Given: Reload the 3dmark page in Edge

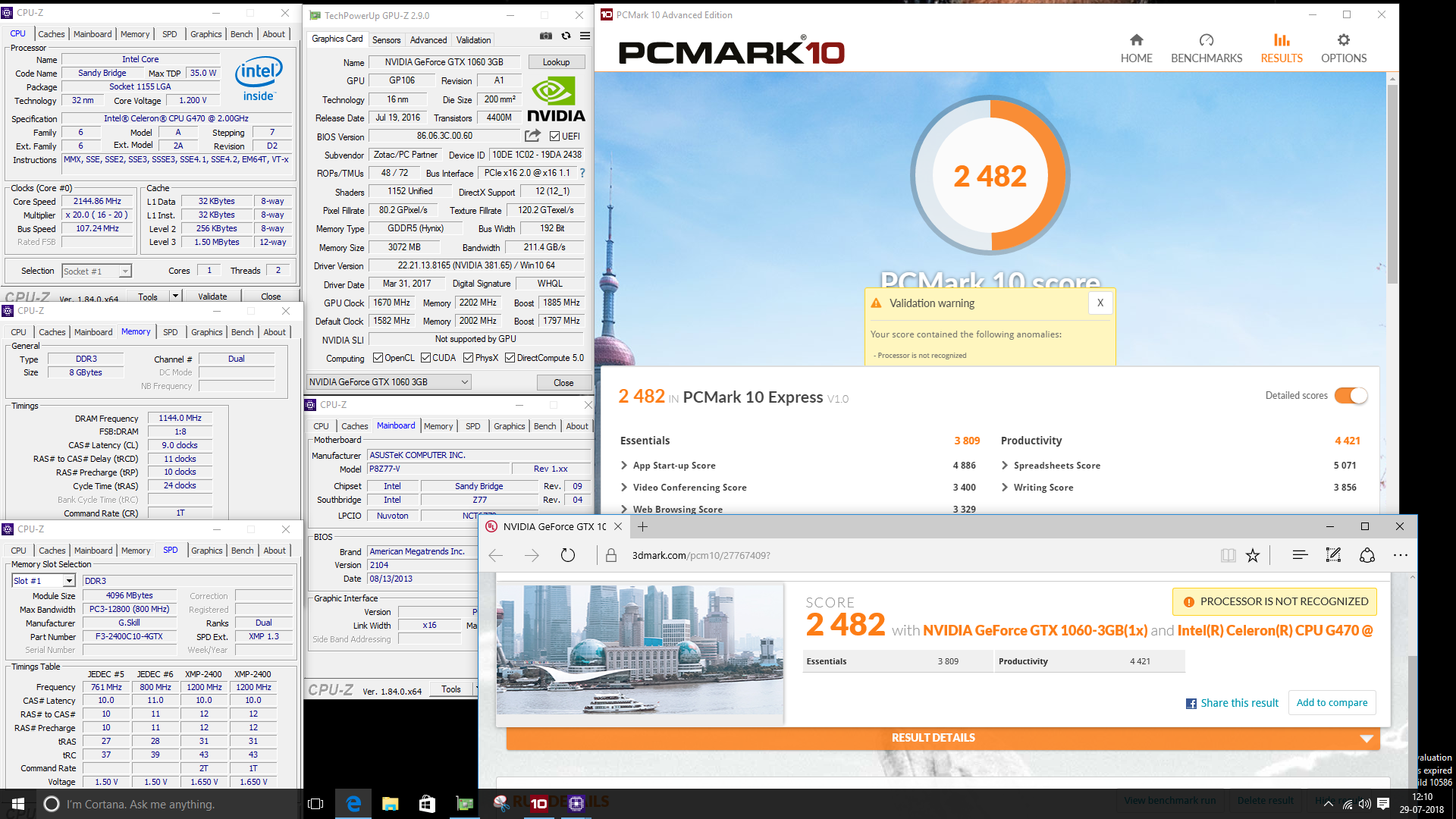Looking at the screenshot, I should coord(567,555).
